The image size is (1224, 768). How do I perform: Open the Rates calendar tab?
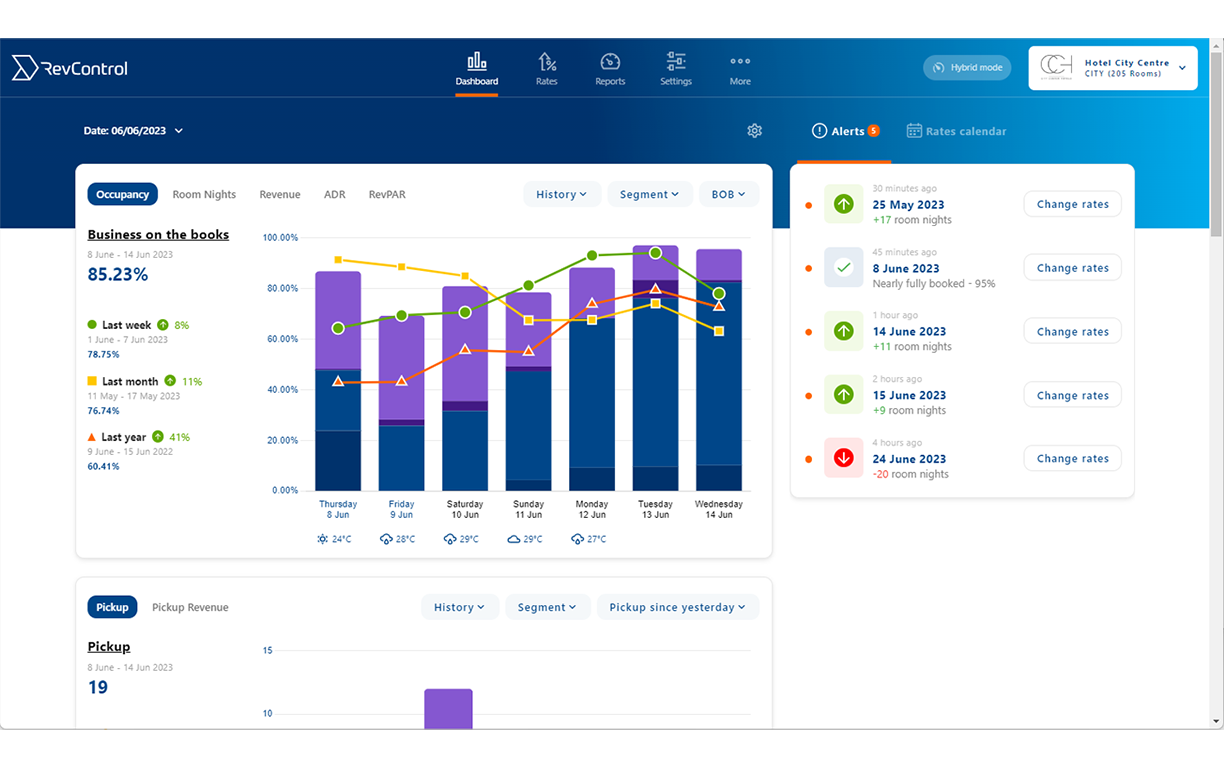tap(956, 130)
